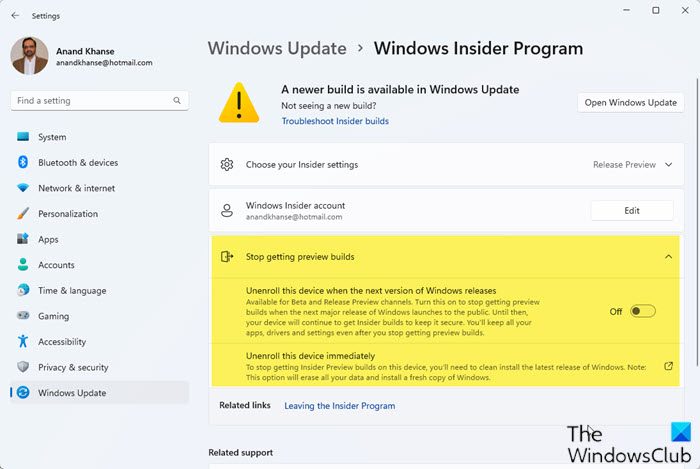The height and width of the screenshot is (469, 700).
Task: Open the Accounts settings page
Action: (56, 265)
